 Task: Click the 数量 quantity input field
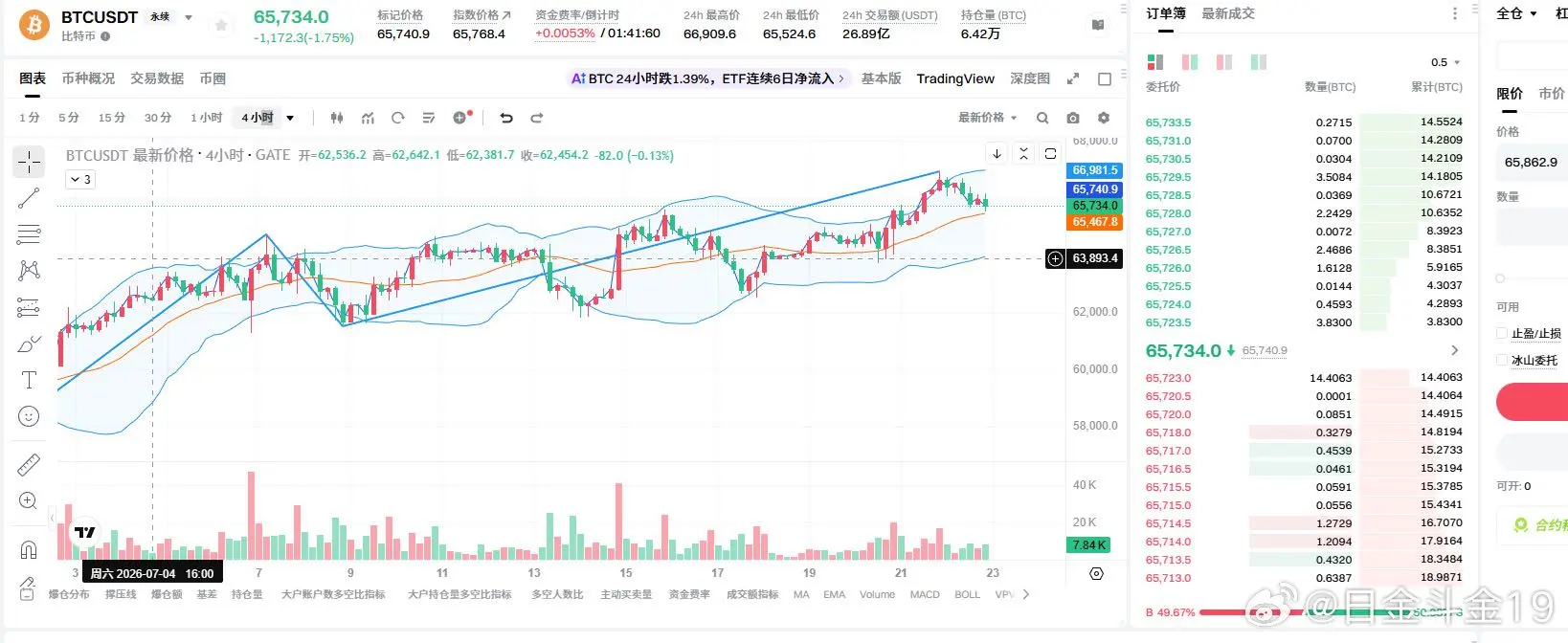pos(1531,227)
